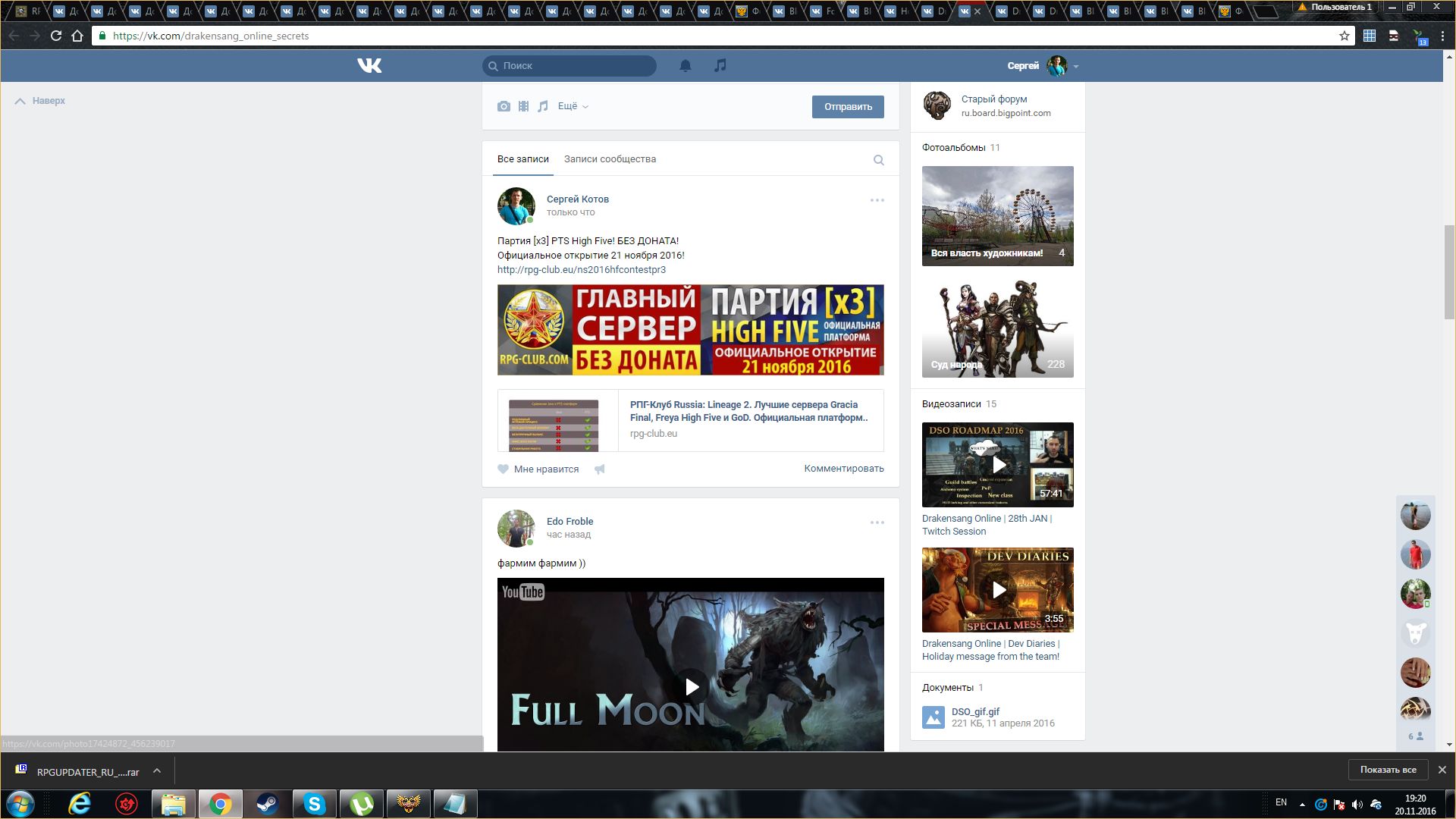
Task: Play Dev Diaries holiday video
Action: [x=998, y=590]
